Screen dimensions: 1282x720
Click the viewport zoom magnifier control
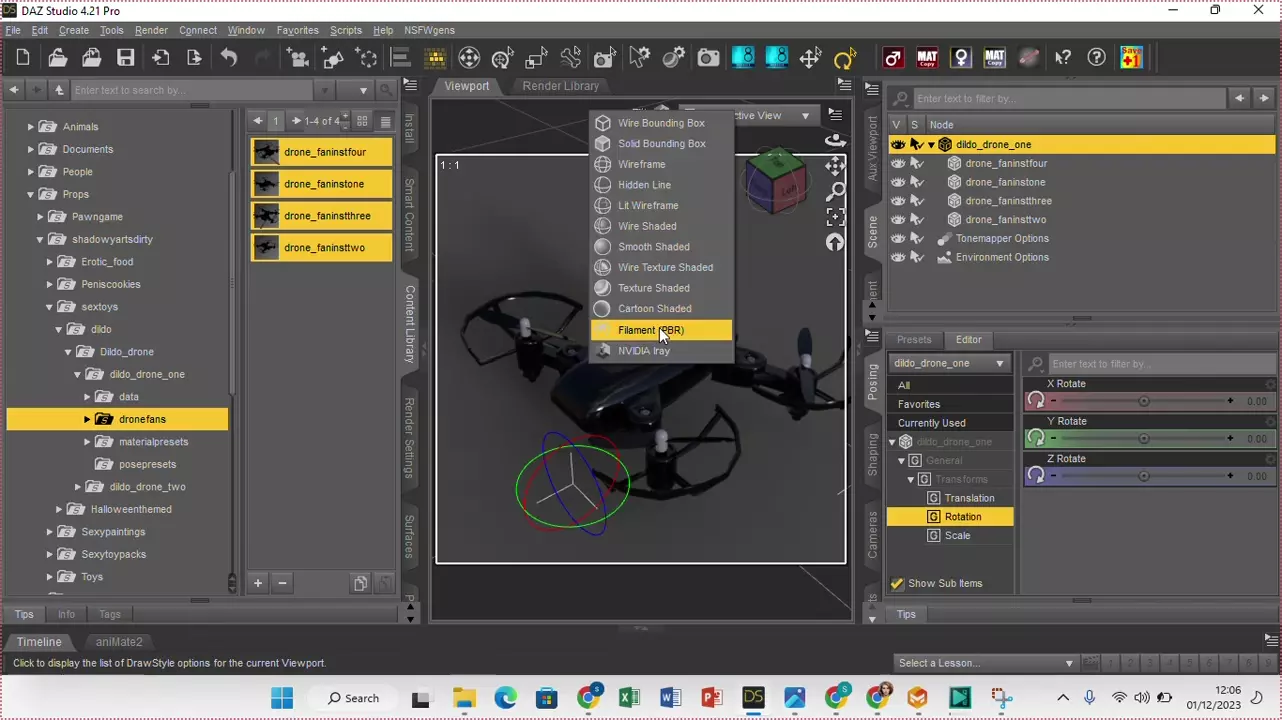(x=835, y=191)
